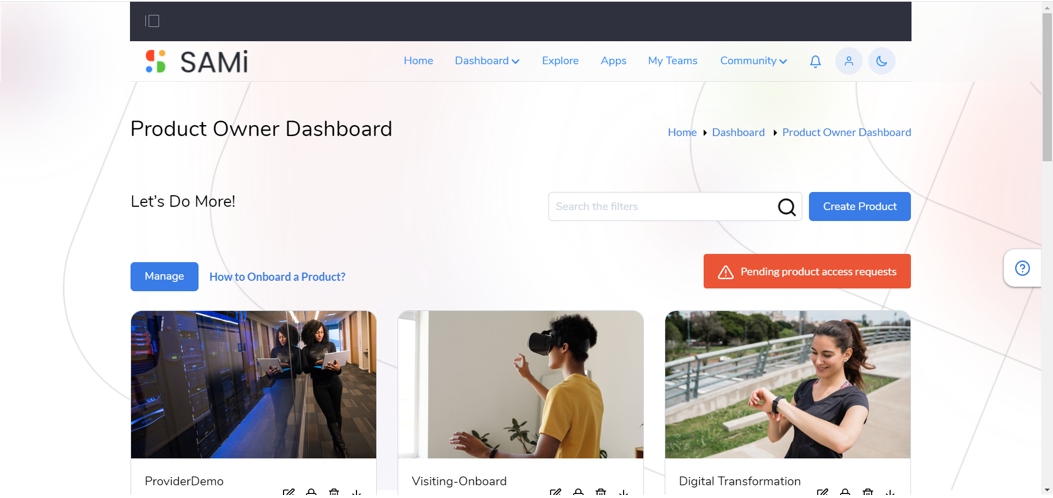Click the Create Product button
Viewport: 1053px width, 498px height.
coord(860,207)
